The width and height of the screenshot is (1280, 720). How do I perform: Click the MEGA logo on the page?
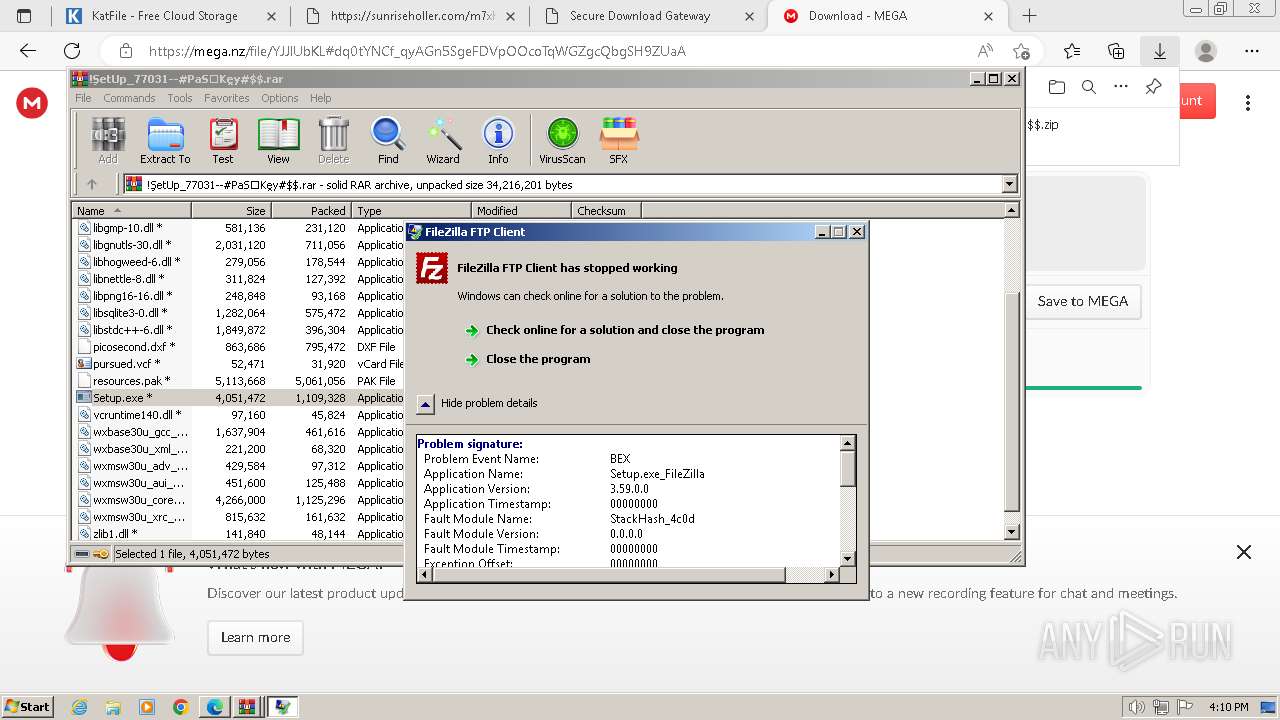(x=32, y=102)
